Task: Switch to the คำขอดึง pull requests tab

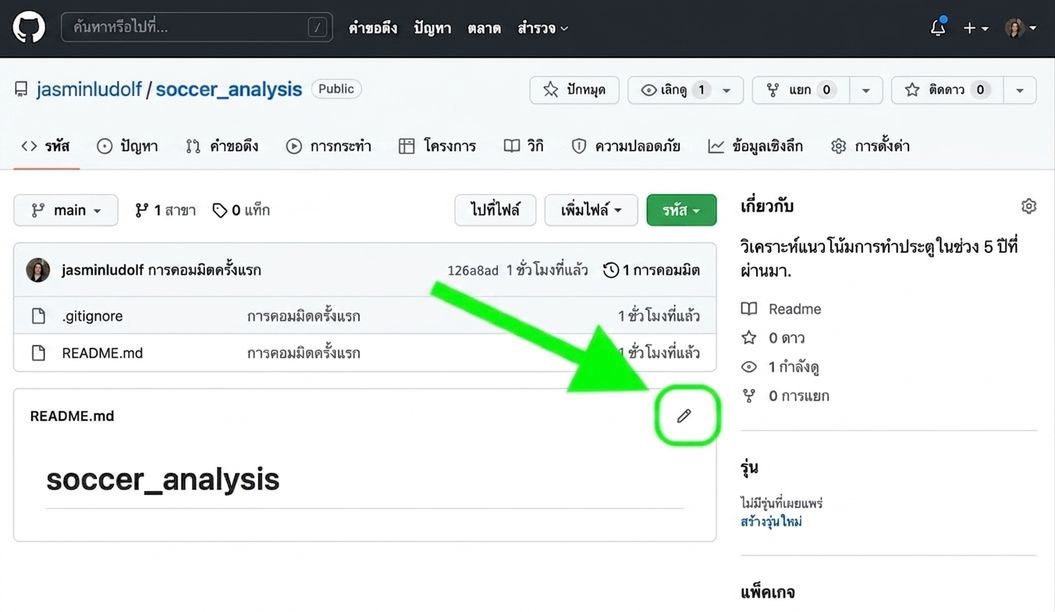Action: (222, 146)
